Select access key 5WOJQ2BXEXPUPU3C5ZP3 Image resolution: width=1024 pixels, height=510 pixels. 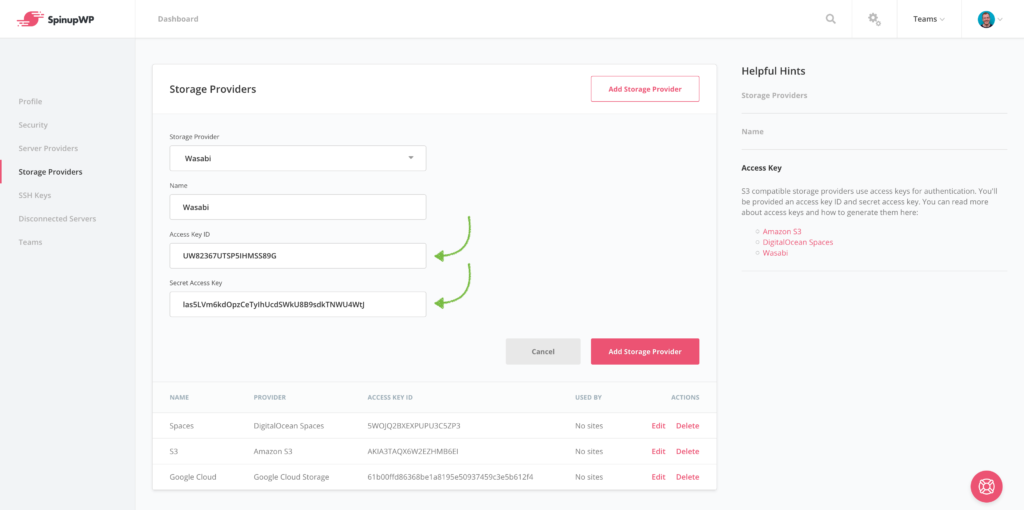point(414,426)
